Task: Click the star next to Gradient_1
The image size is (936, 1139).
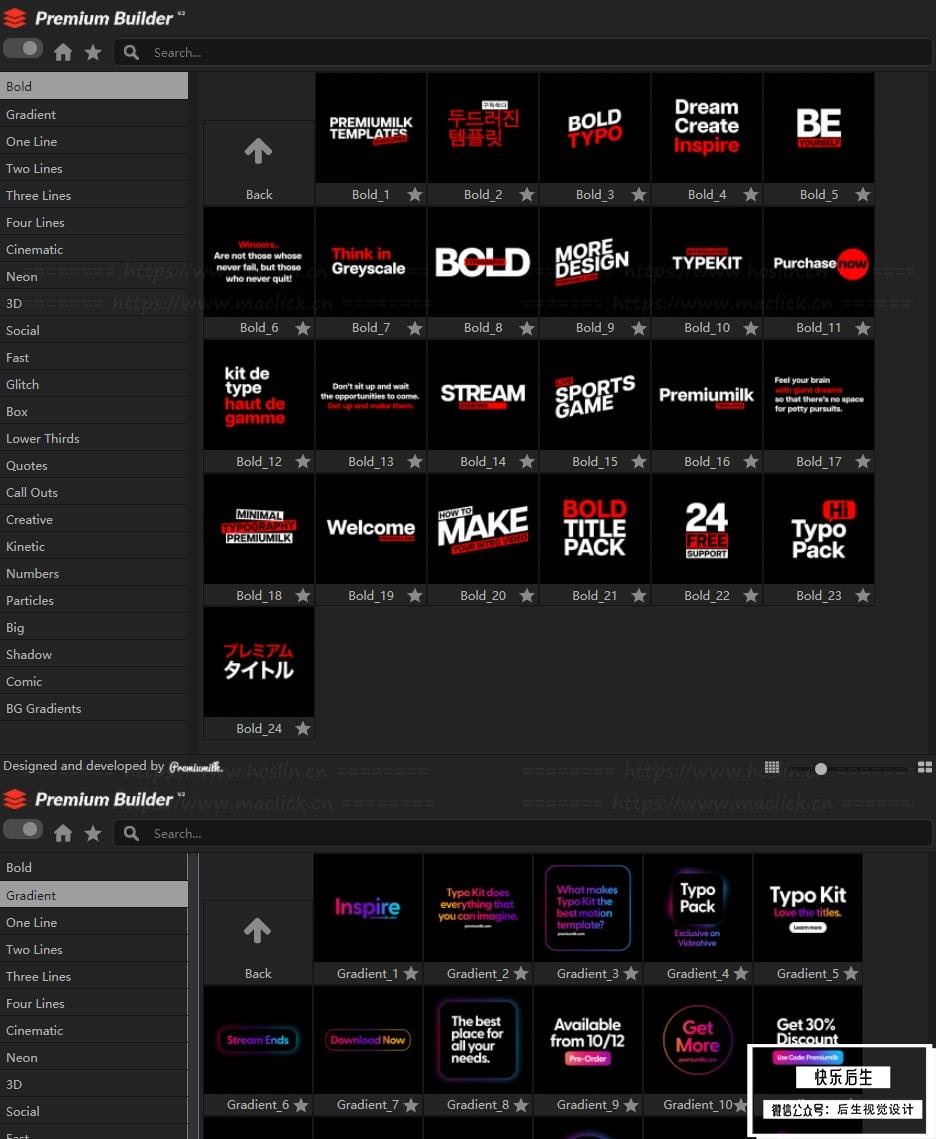Action: (x=411, y=973)
